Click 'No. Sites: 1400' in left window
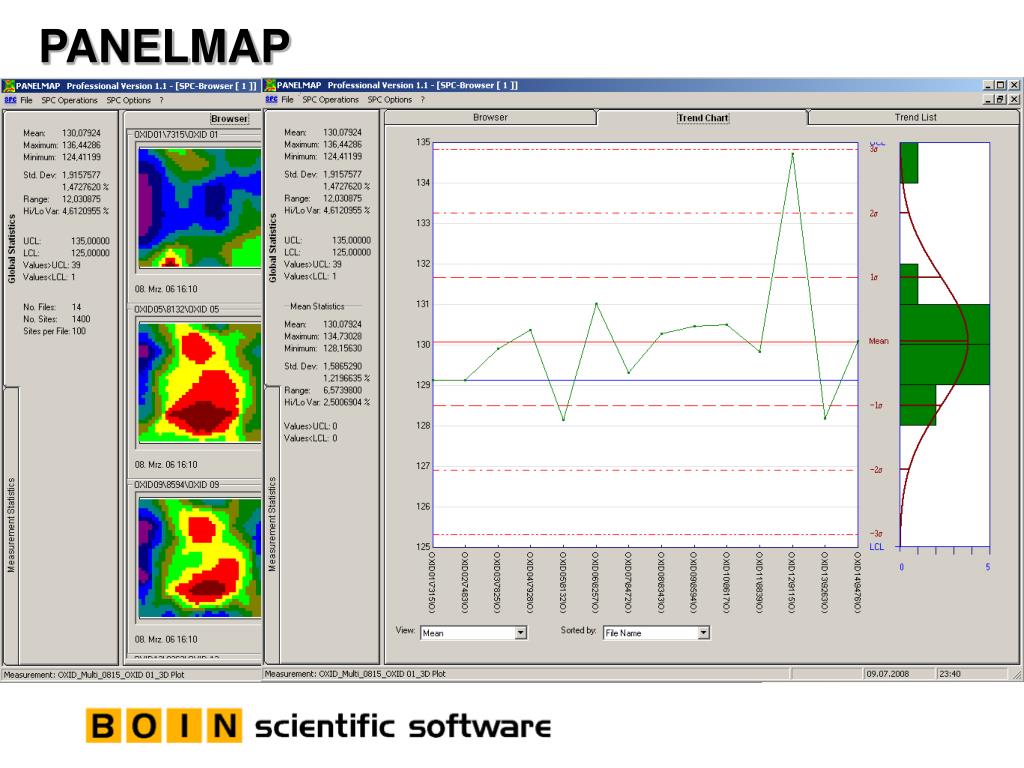This screenshot has height=768, width=1024. [57, 319]
